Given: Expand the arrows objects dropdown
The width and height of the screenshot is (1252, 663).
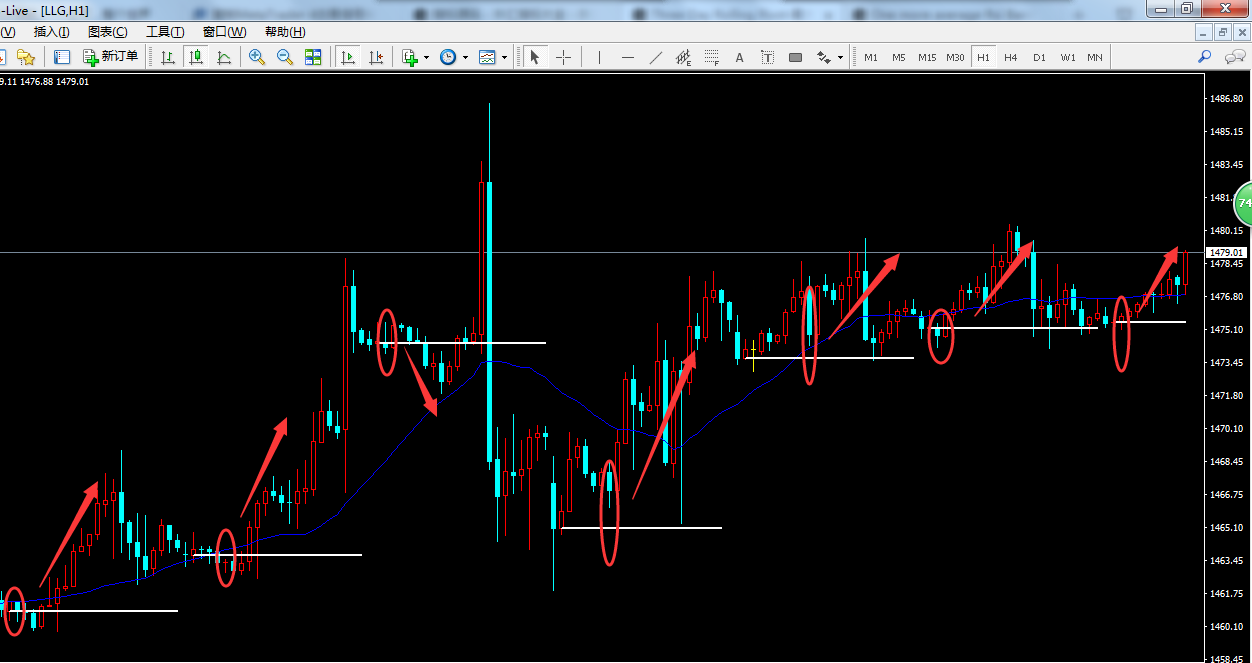Looking at the screenshot, I should (841, 57).
